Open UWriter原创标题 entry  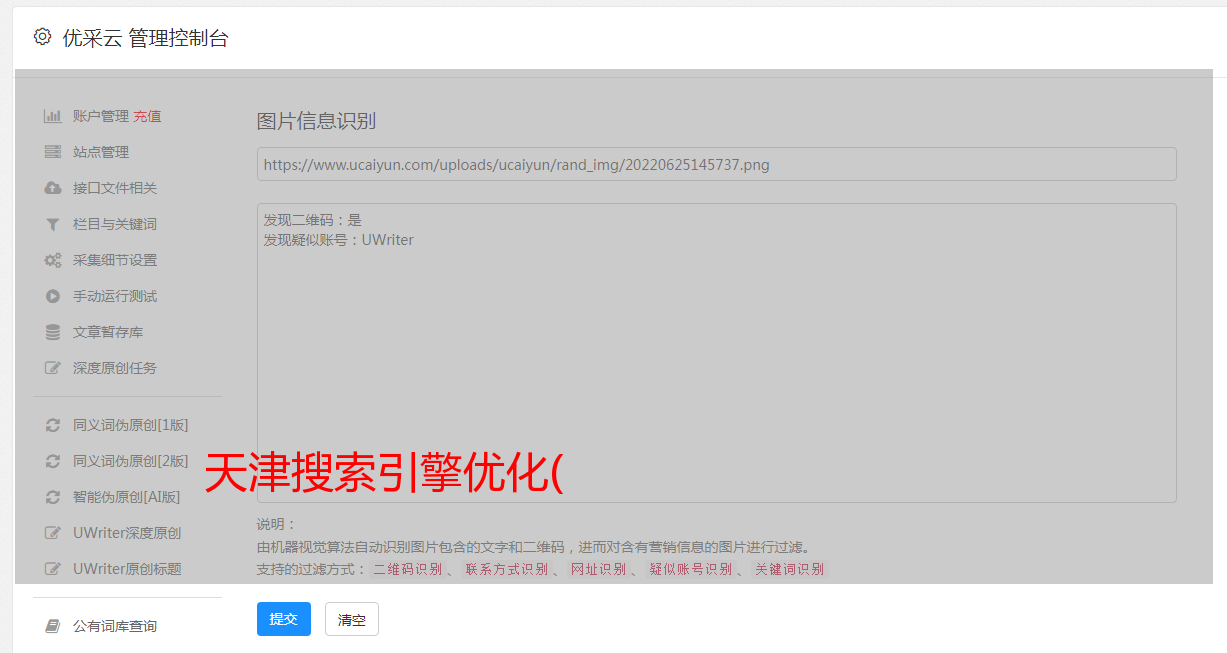[x=127, y=569]
